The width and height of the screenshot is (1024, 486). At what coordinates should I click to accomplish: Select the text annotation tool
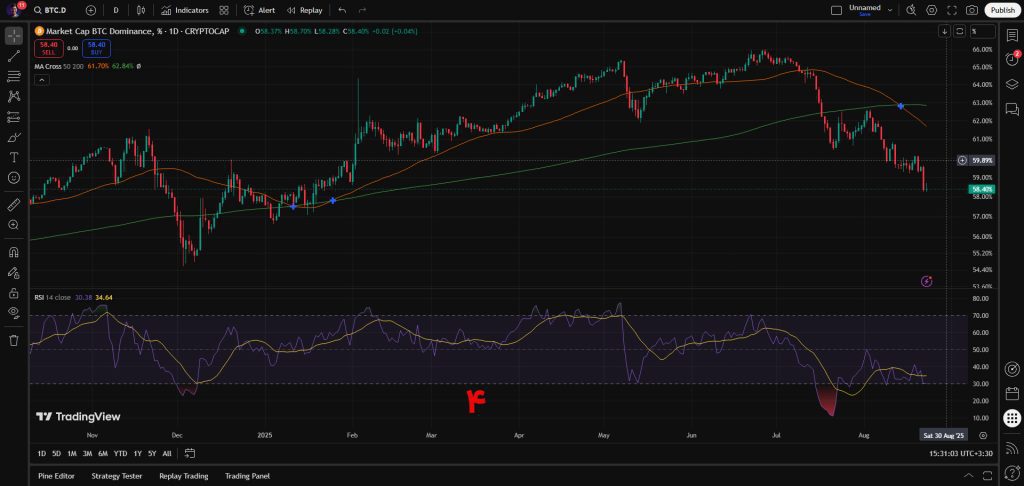click(x=14, y=157)
